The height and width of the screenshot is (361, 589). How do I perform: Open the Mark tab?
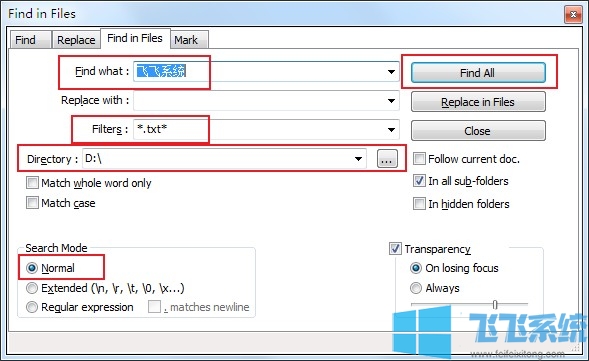186,40
